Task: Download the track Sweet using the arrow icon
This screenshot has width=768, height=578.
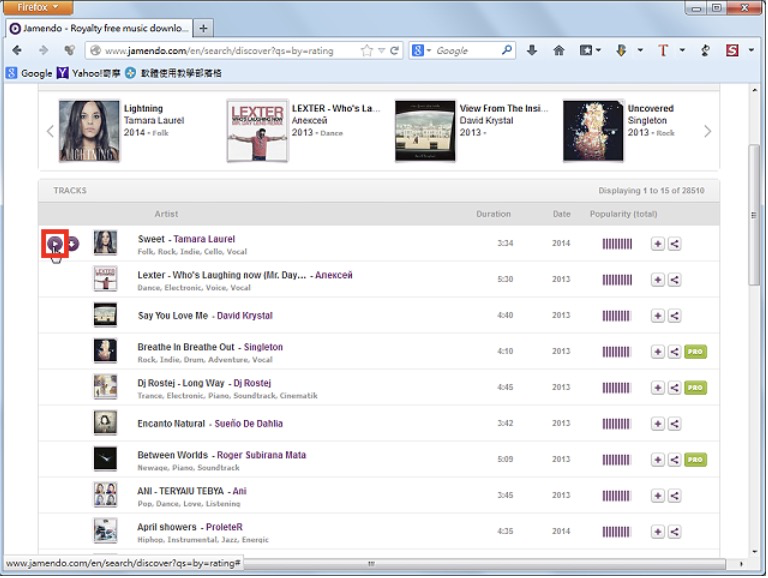Action: tap(72, 243)
